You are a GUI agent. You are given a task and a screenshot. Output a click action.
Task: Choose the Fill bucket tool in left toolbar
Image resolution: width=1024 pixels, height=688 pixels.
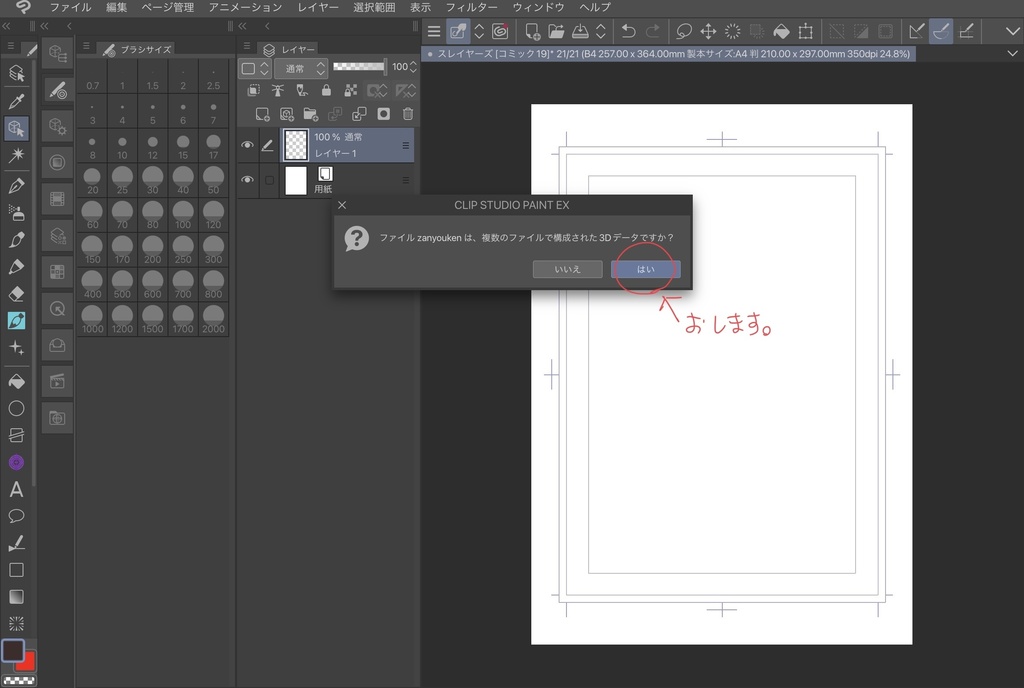click(x=16, y=381)
